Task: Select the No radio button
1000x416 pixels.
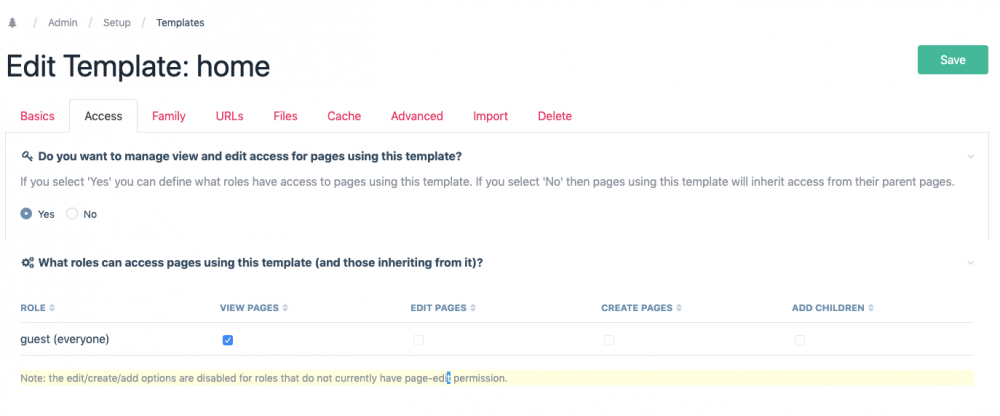Action: click(x=72, y=214)
